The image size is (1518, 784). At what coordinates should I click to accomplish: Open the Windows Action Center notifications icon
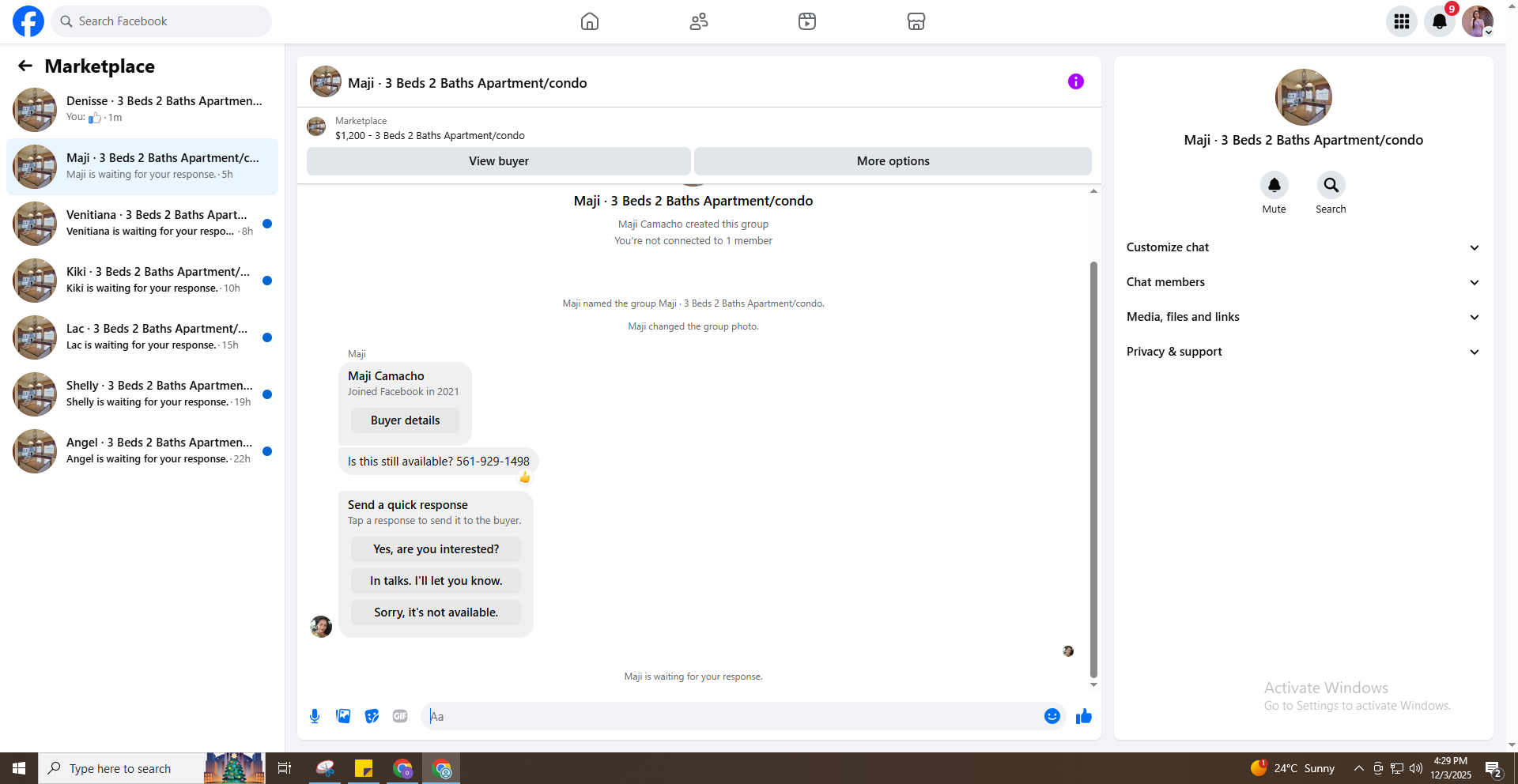pyautogui.click(x=1493, y=768)
